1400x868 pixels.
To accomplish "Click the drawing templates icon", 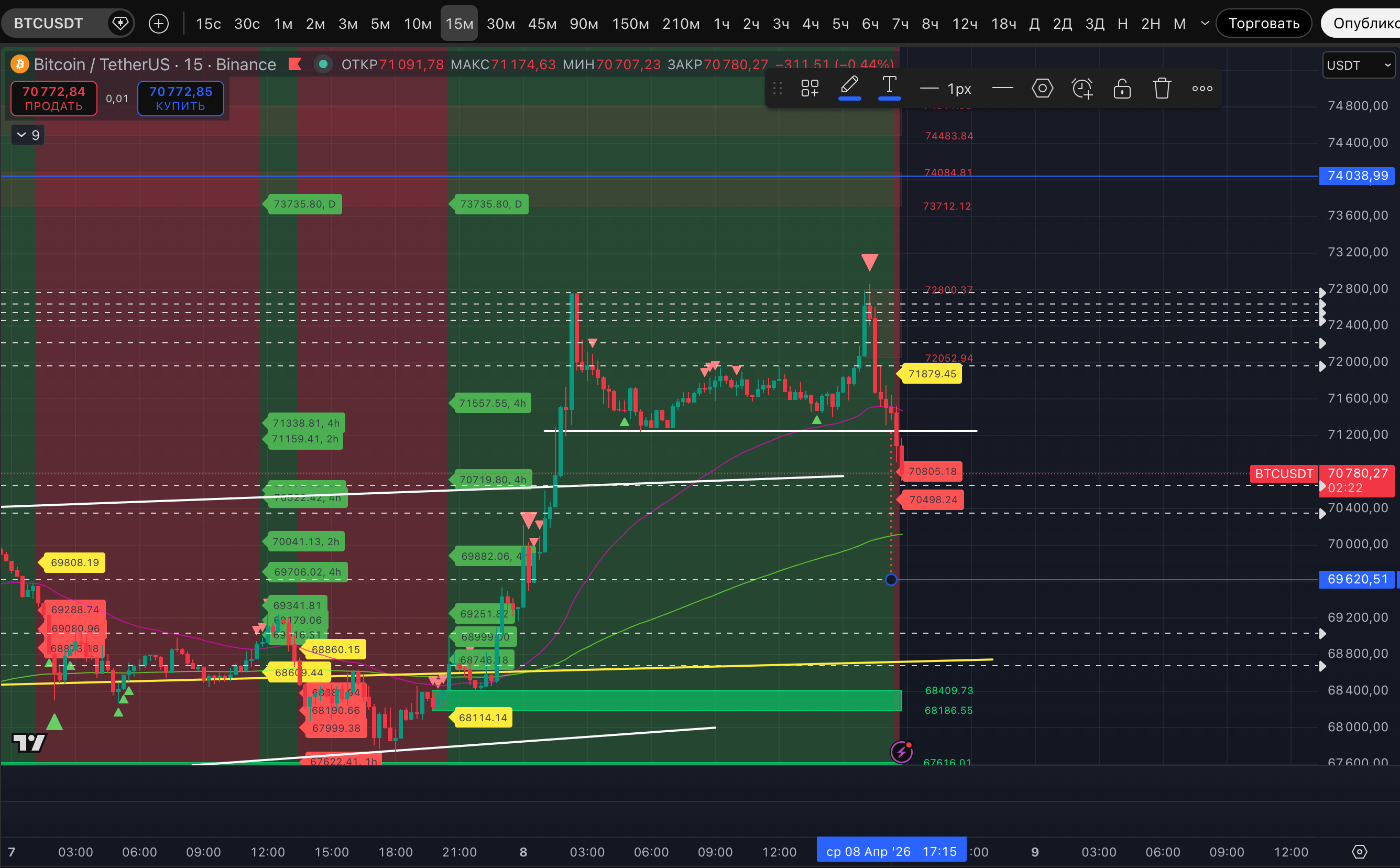I will click(x=810, y=89).
